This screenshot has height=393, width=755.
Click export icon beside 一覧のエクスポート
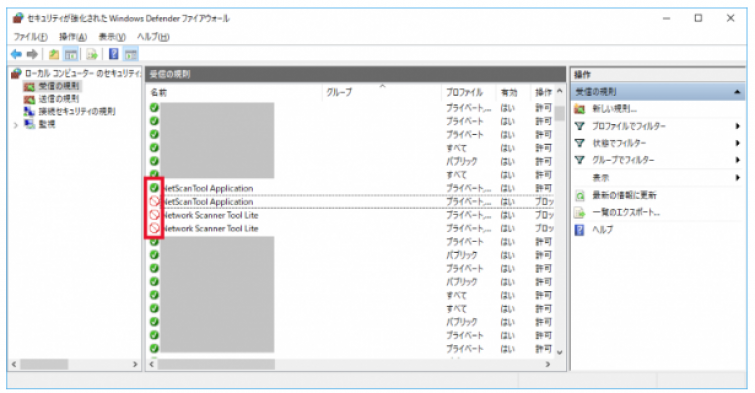[x=580, y=213]
